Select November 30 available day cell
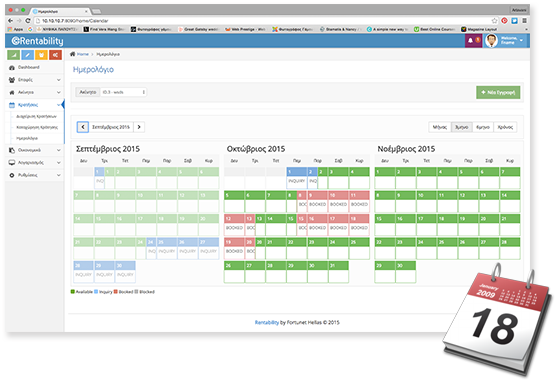 406,272
